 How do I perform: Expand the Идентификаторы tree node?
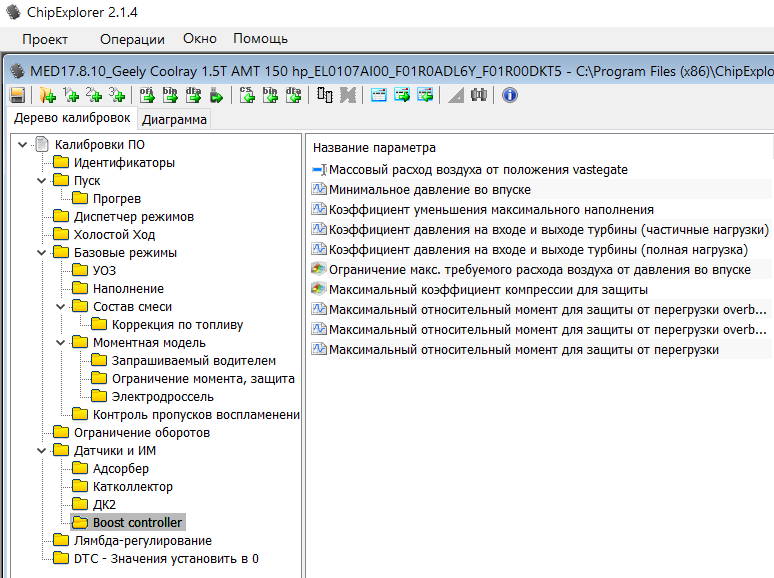(x=124, y=163)
